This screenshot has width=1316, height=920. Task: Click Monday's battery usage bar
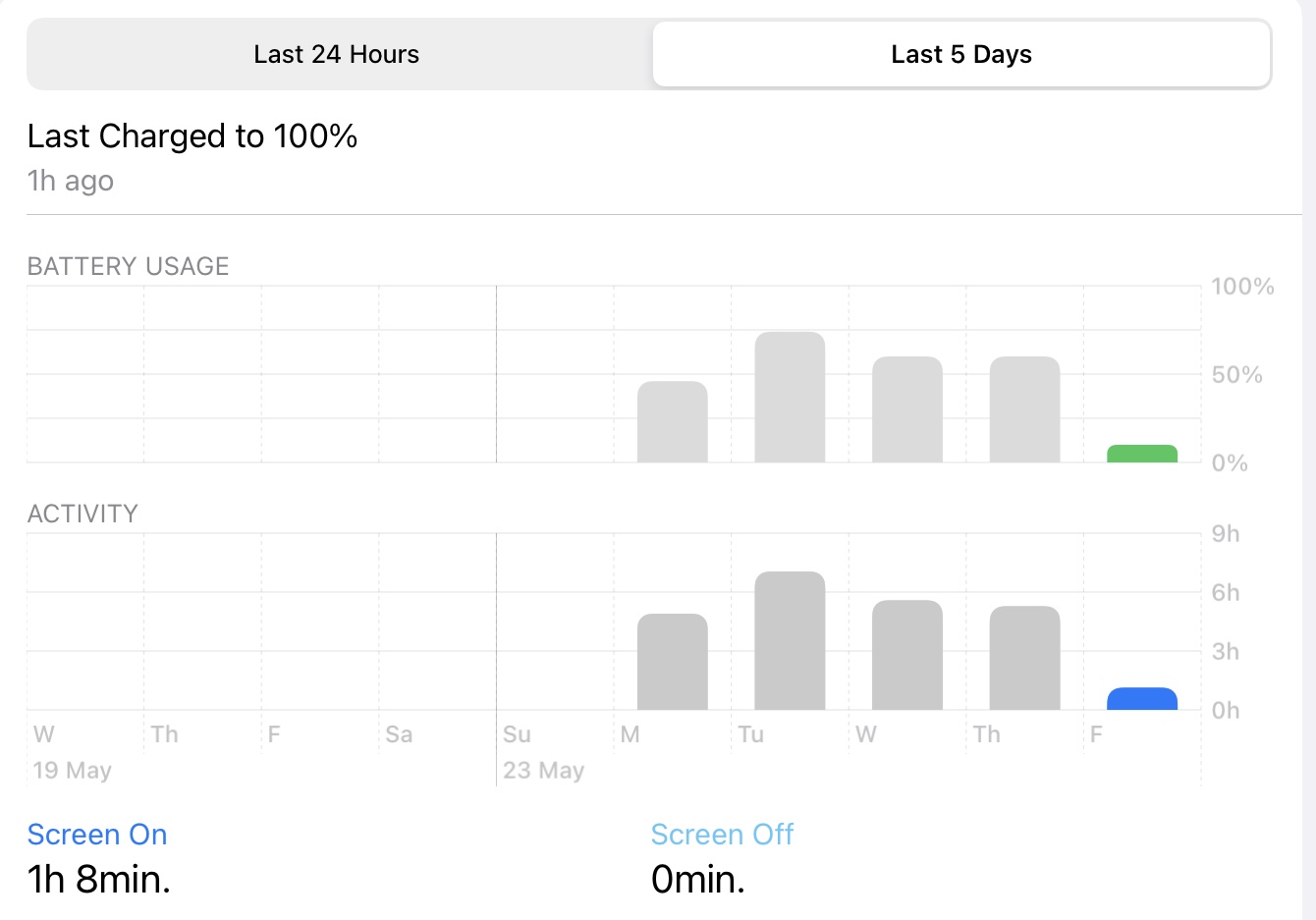672,422
